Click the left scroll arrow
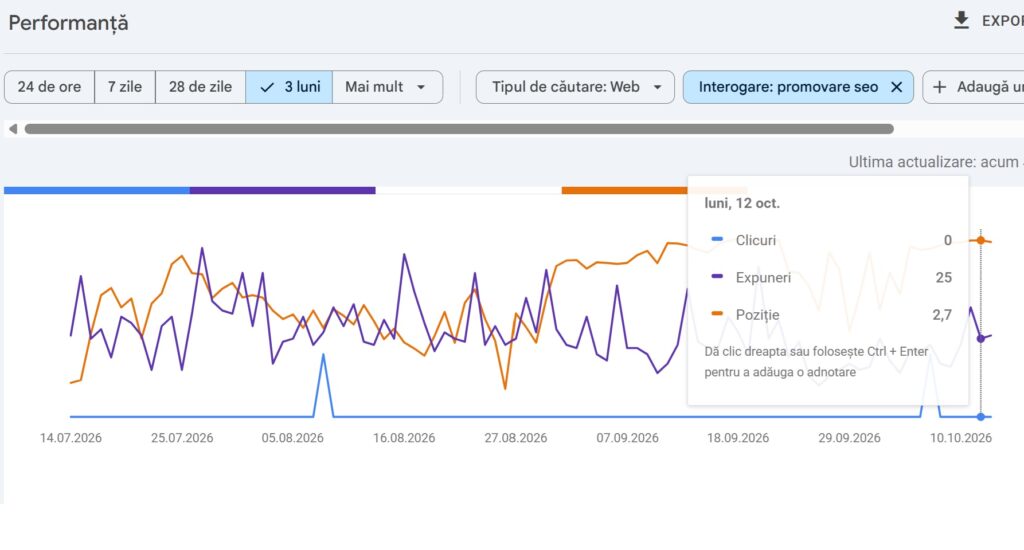 12,129
